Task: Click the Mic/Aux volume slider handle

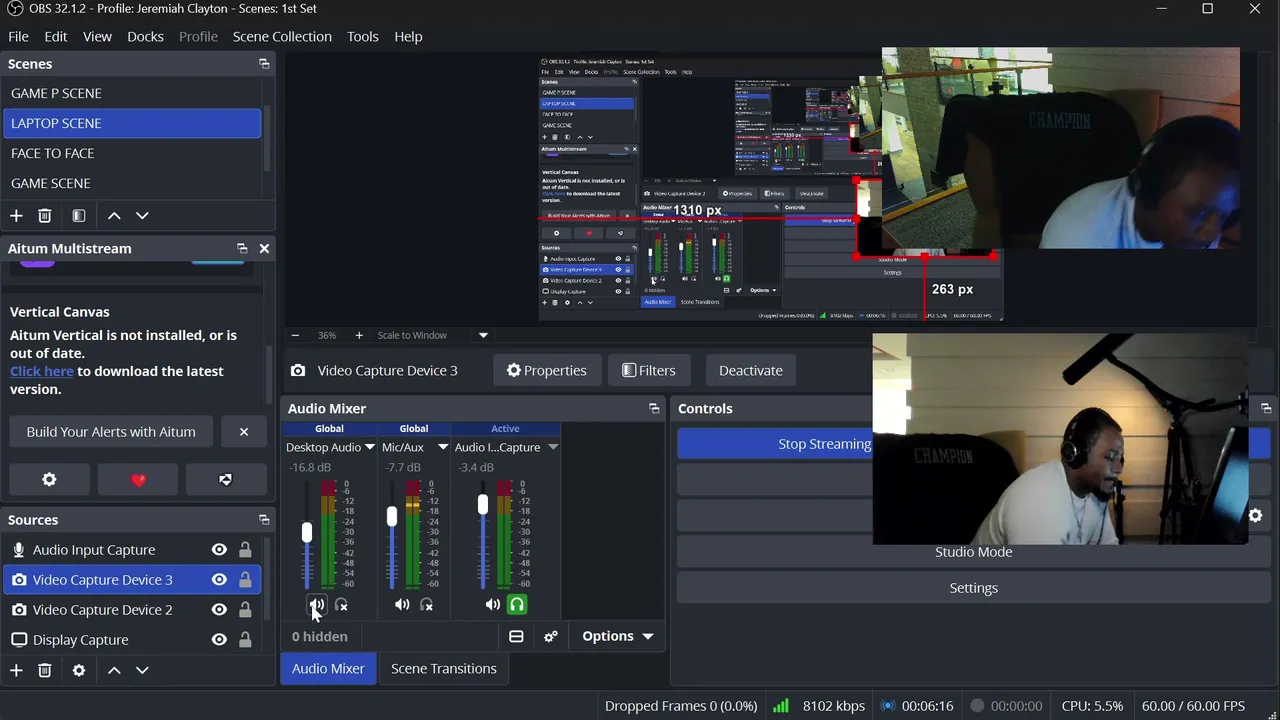Action: click(x=392, y=516)
